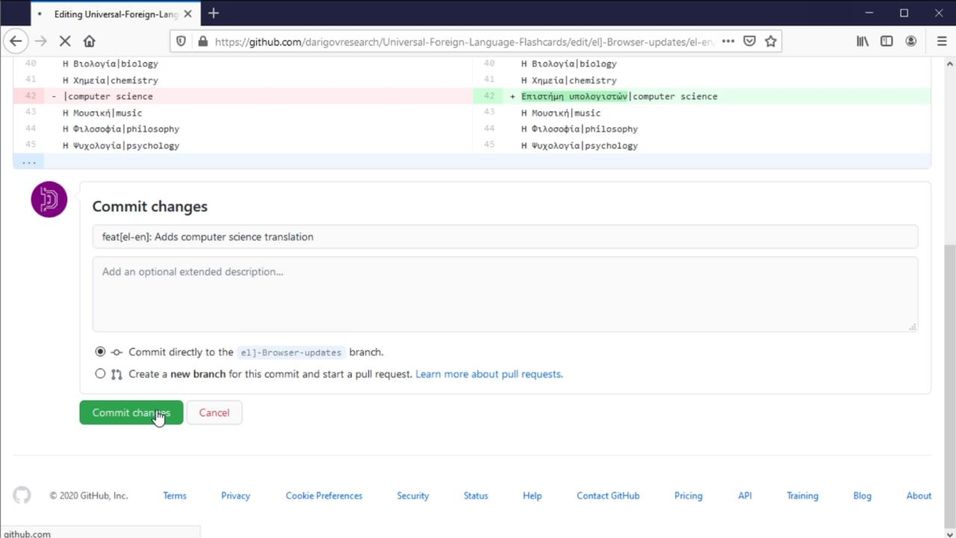The height and width of the screenshot is (538, 956).
Task: Click the commit message input field
Action: click(x=505, y=237)
